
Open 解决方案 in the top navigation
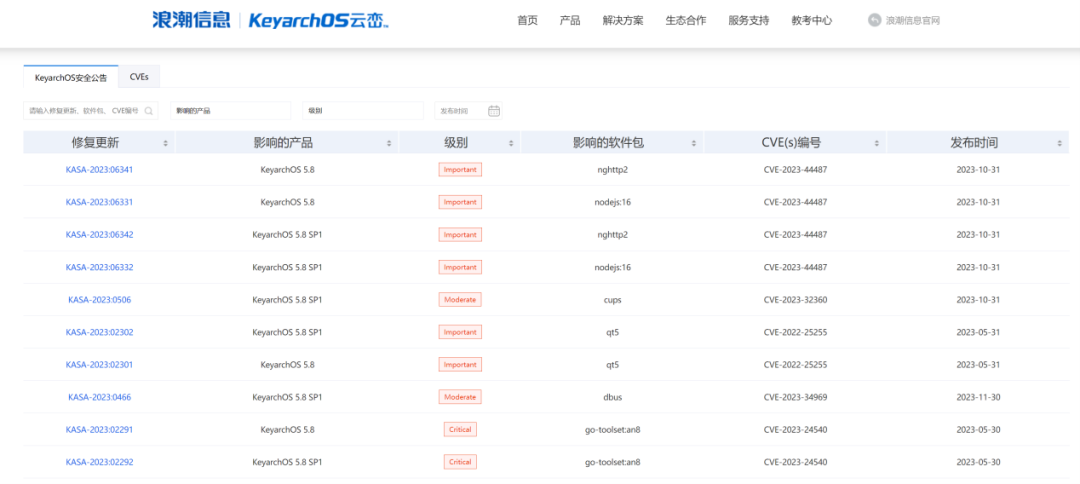623,20
